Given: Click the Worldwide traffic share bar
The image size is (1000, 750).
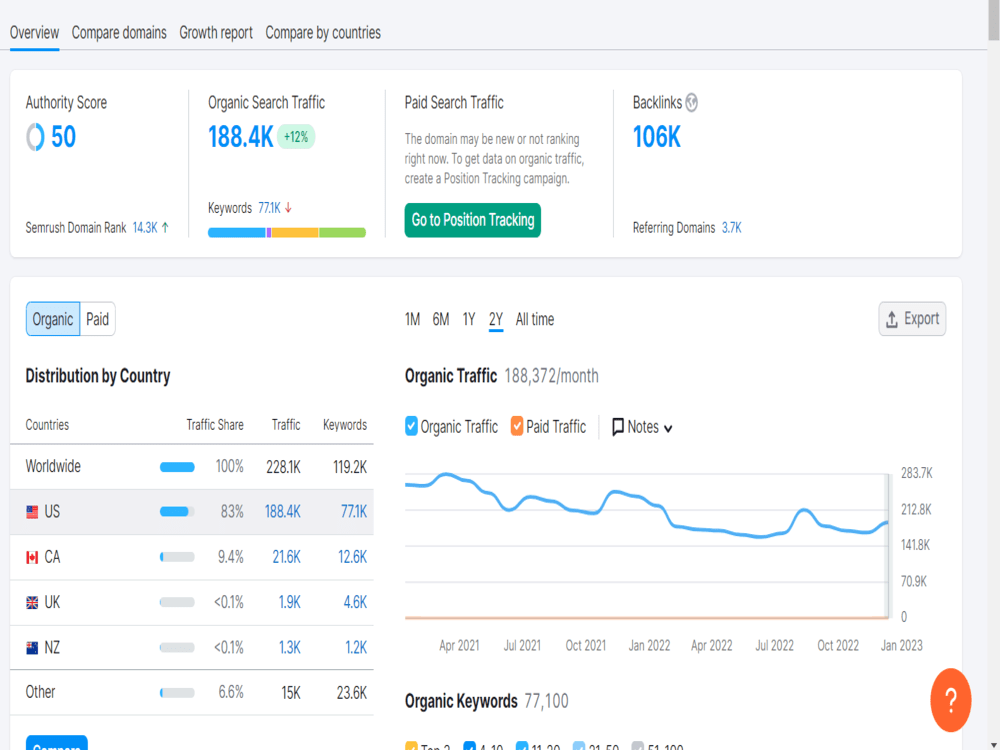Looking at the screenshot, I should (x=177, y=467).
